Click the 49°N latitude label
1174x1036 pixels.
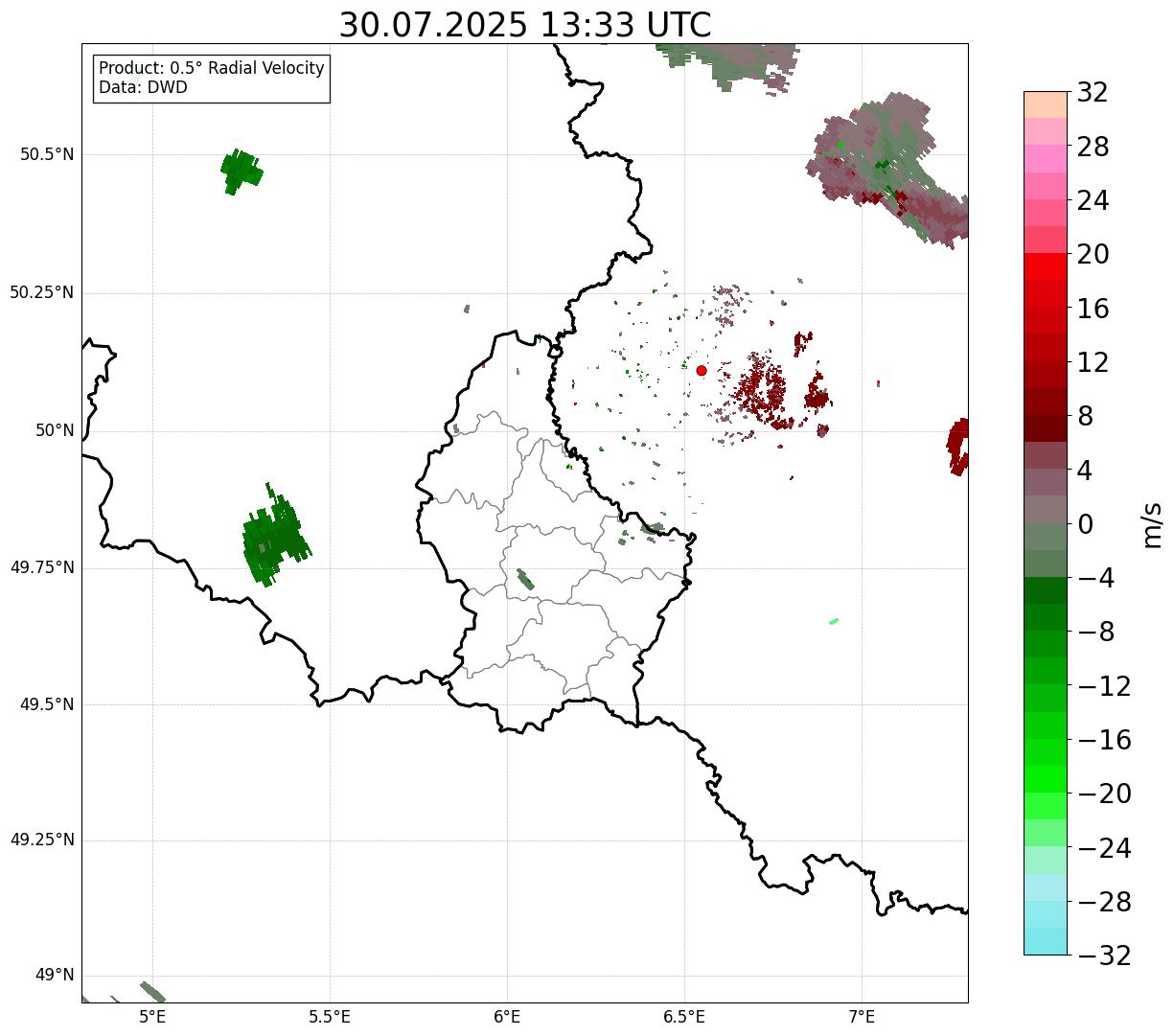click(55, 976)
